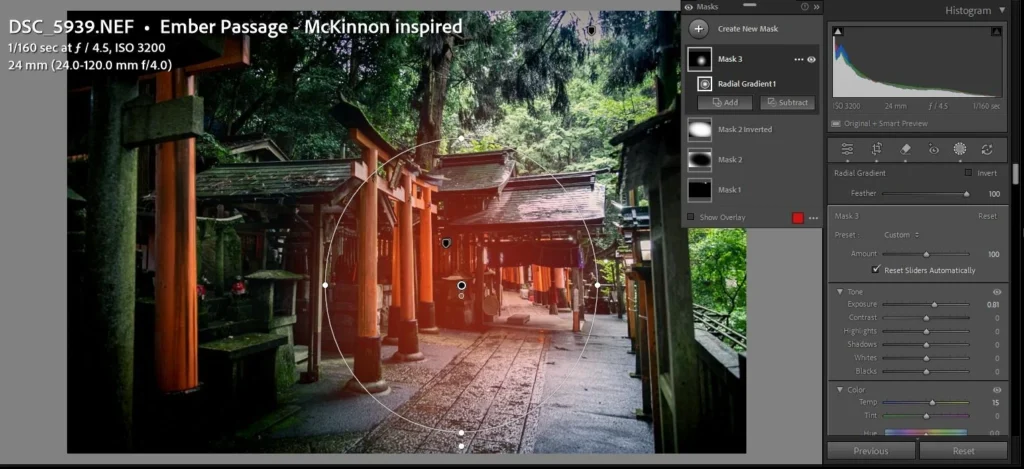Collapse the Histogram panel triangle
The image size is (1024, 469).
[x=1002, y=10]
